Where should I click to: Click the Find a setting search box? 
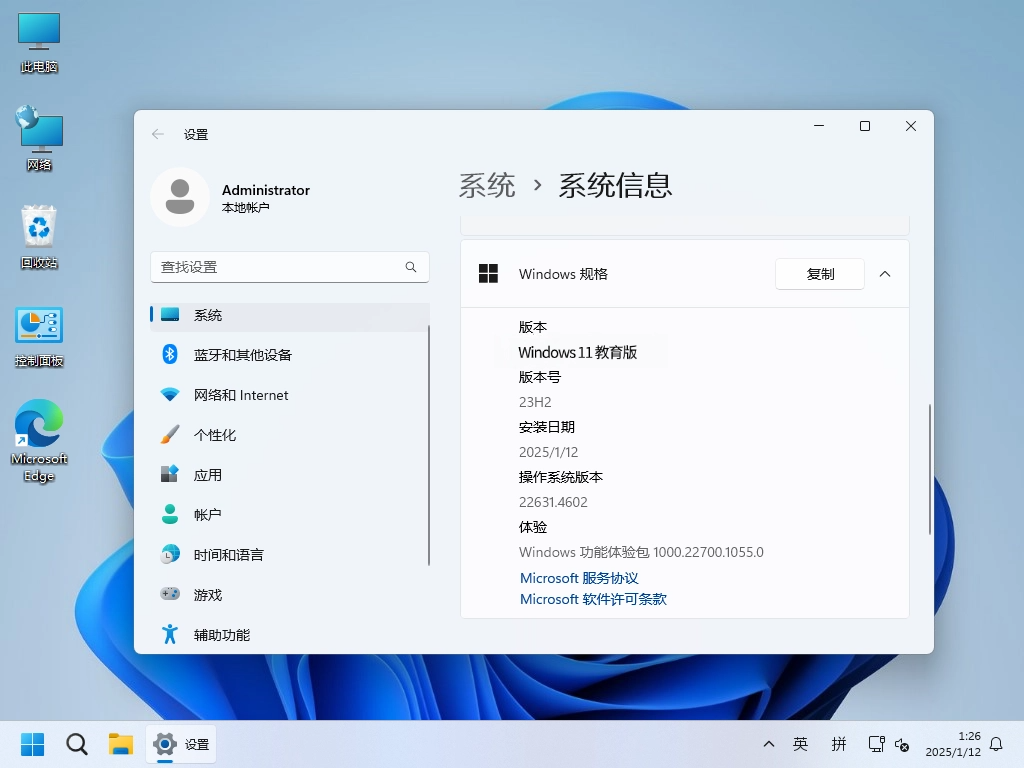(x=280, y=267)
